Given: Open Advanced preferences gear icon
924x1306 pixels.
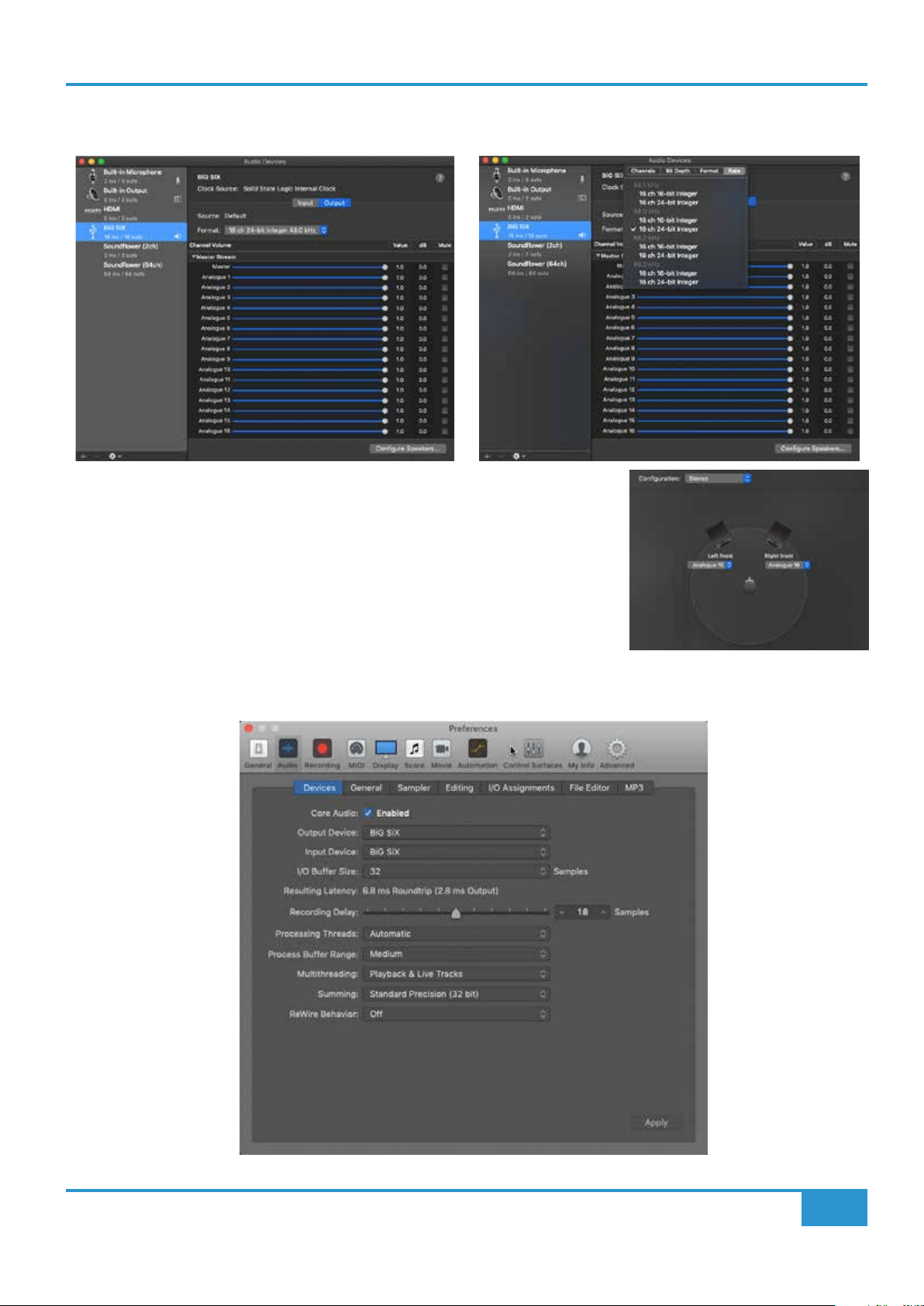Looking at the screenshot, I should click(x=616, y=749).
